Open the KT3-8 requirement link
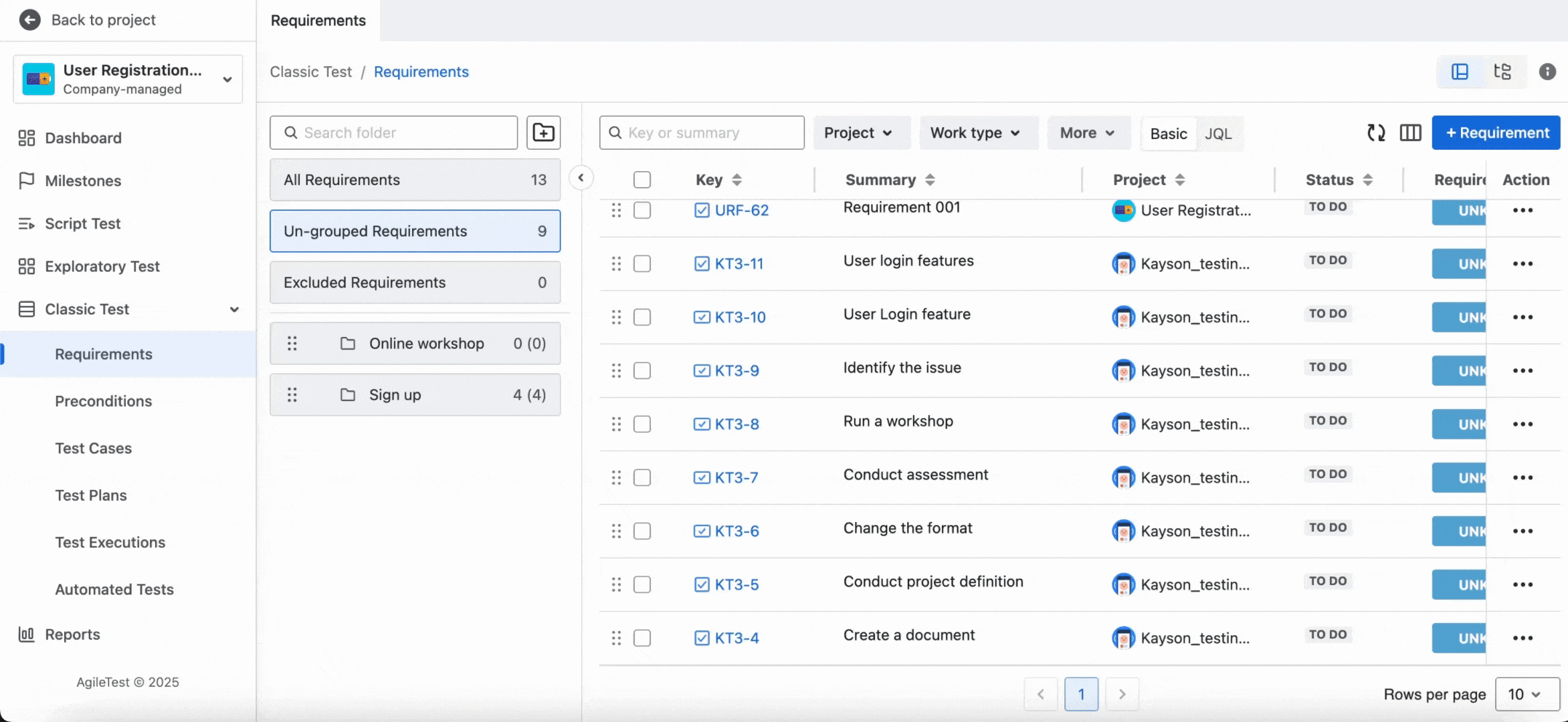 [x=737, y=424]
